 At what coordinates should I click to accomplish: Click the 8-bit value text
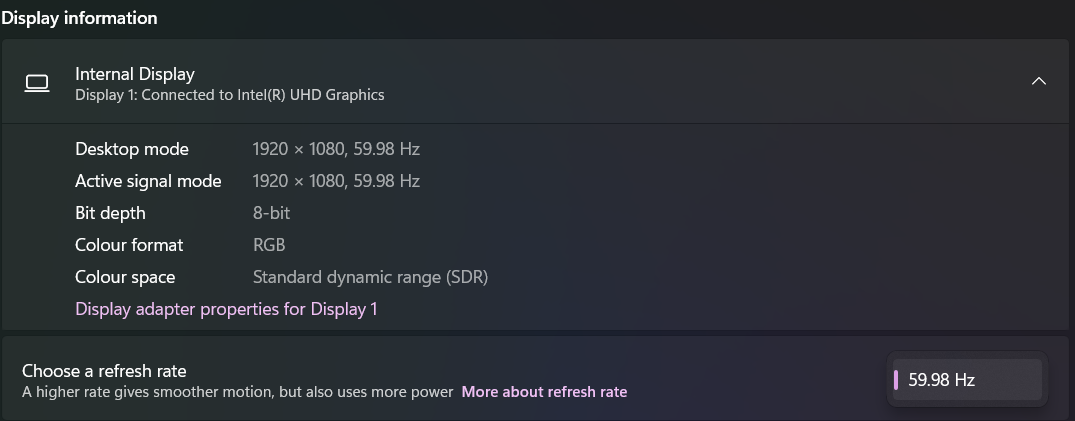(x=271, y=213)
